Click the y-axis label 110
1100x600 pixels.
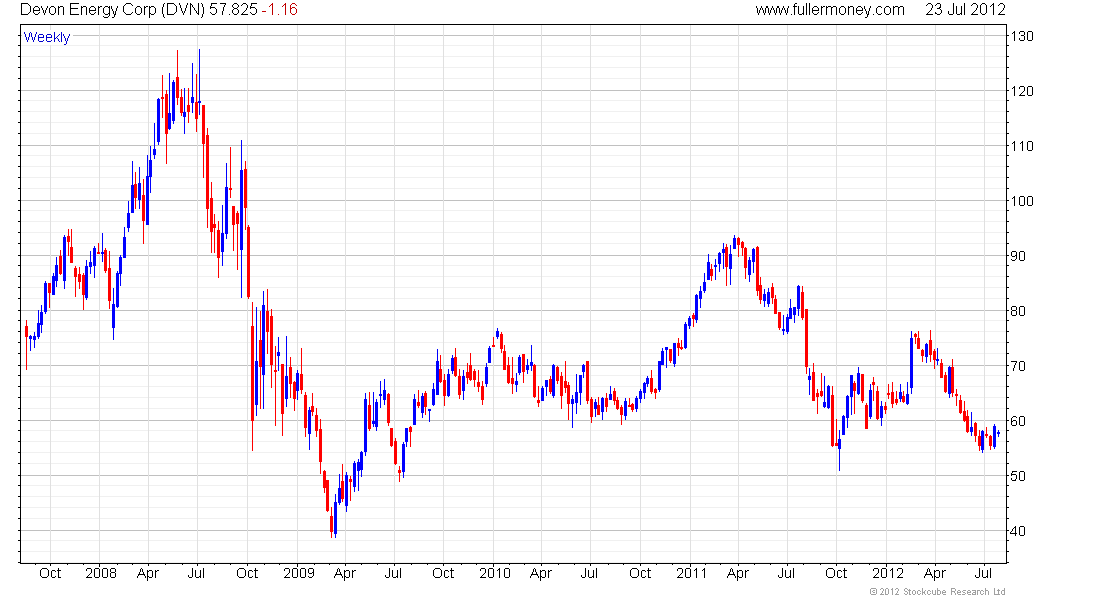tap(1021, 147)
